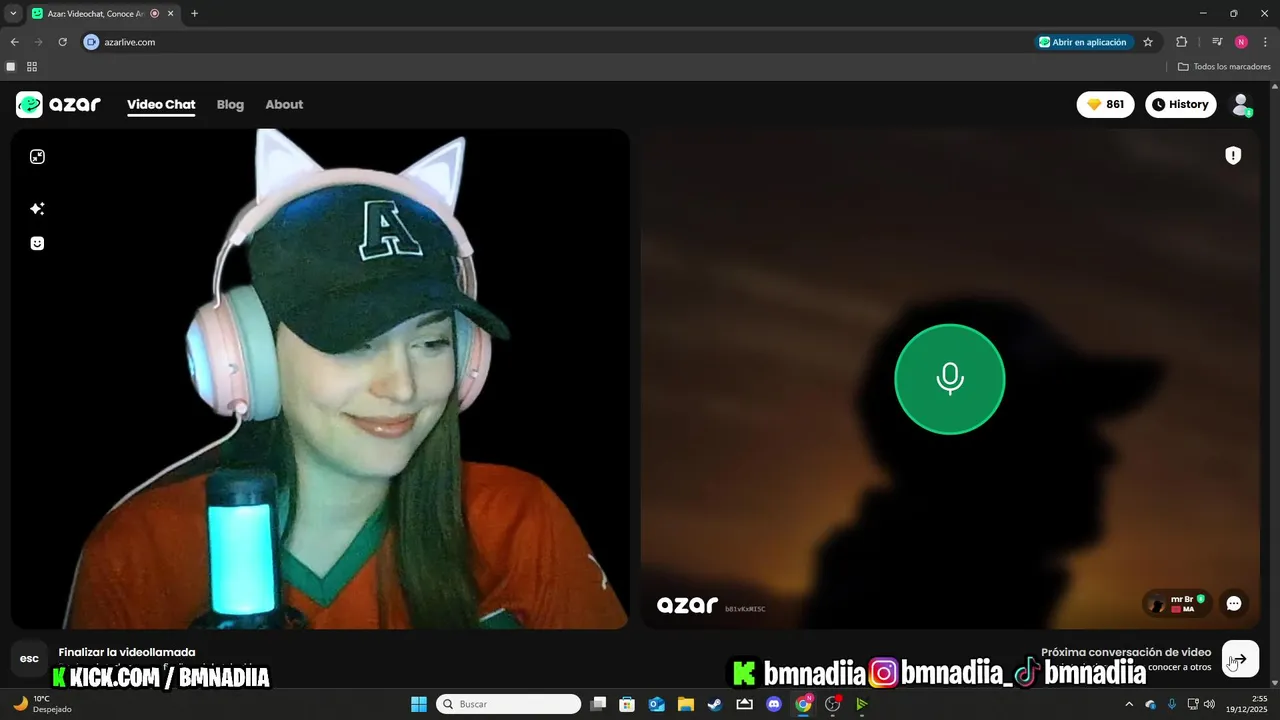The image size is (1280, 720).
Task: Open the smiley face filter icon
Action: (37, 243)
